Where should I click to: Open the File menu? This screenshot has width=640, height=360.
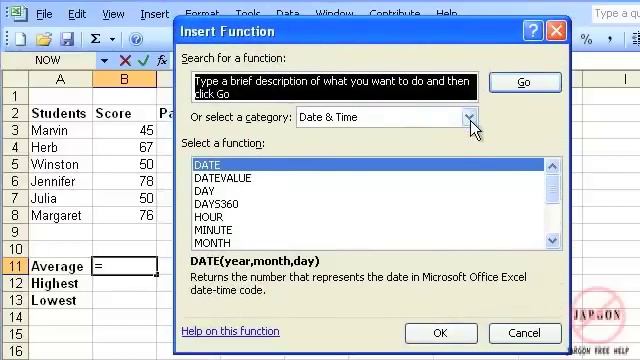click(44, 14)
